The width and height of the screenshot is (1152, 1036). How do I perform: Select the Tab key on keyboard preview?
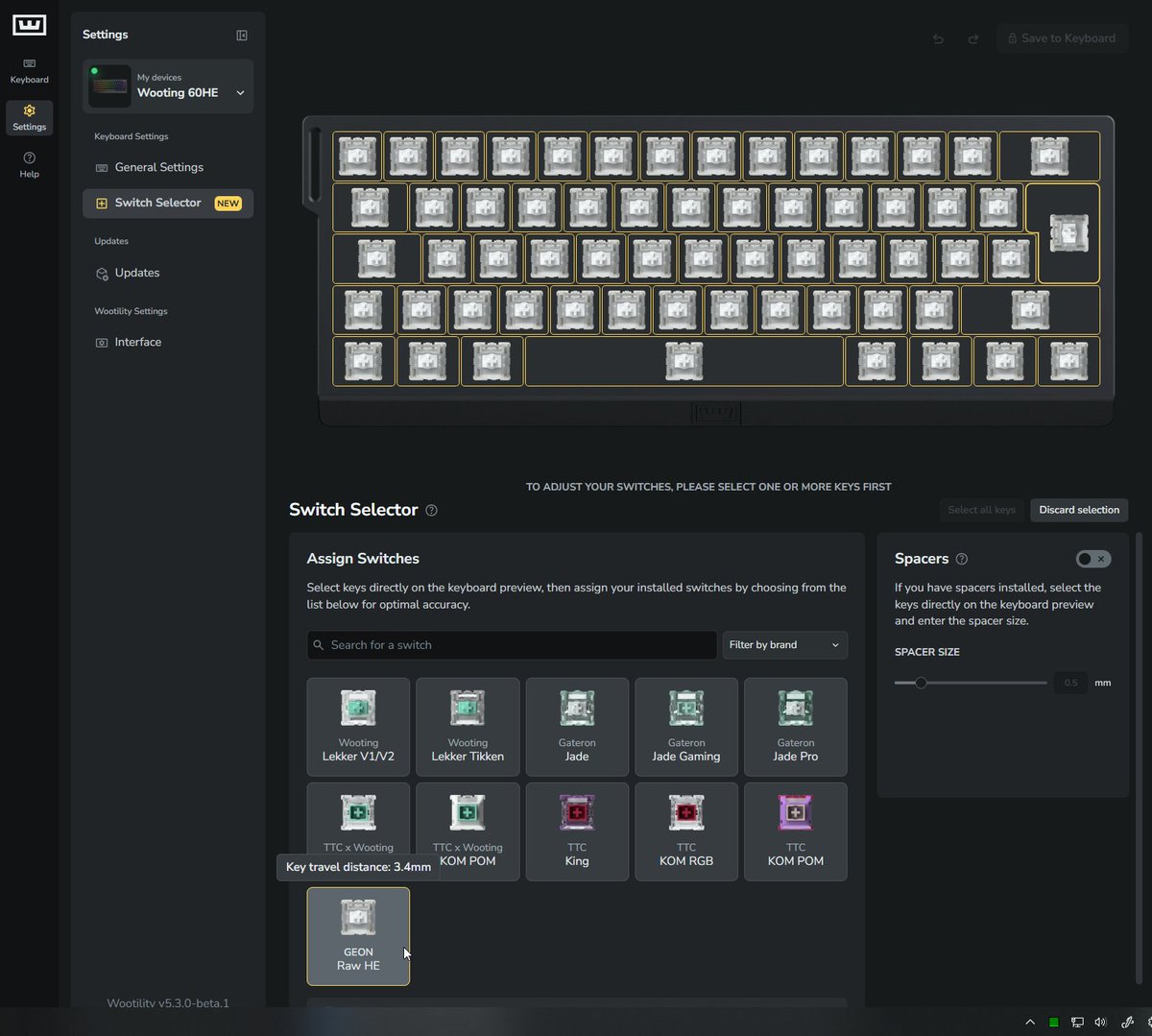(370, 207)
